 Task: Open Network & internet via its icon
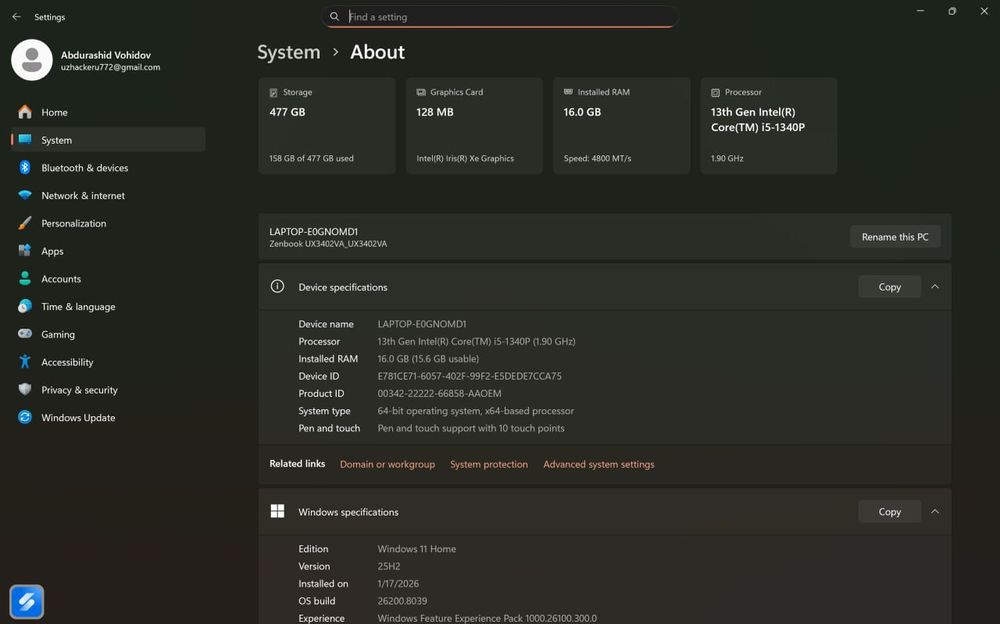tap(25, 196)
